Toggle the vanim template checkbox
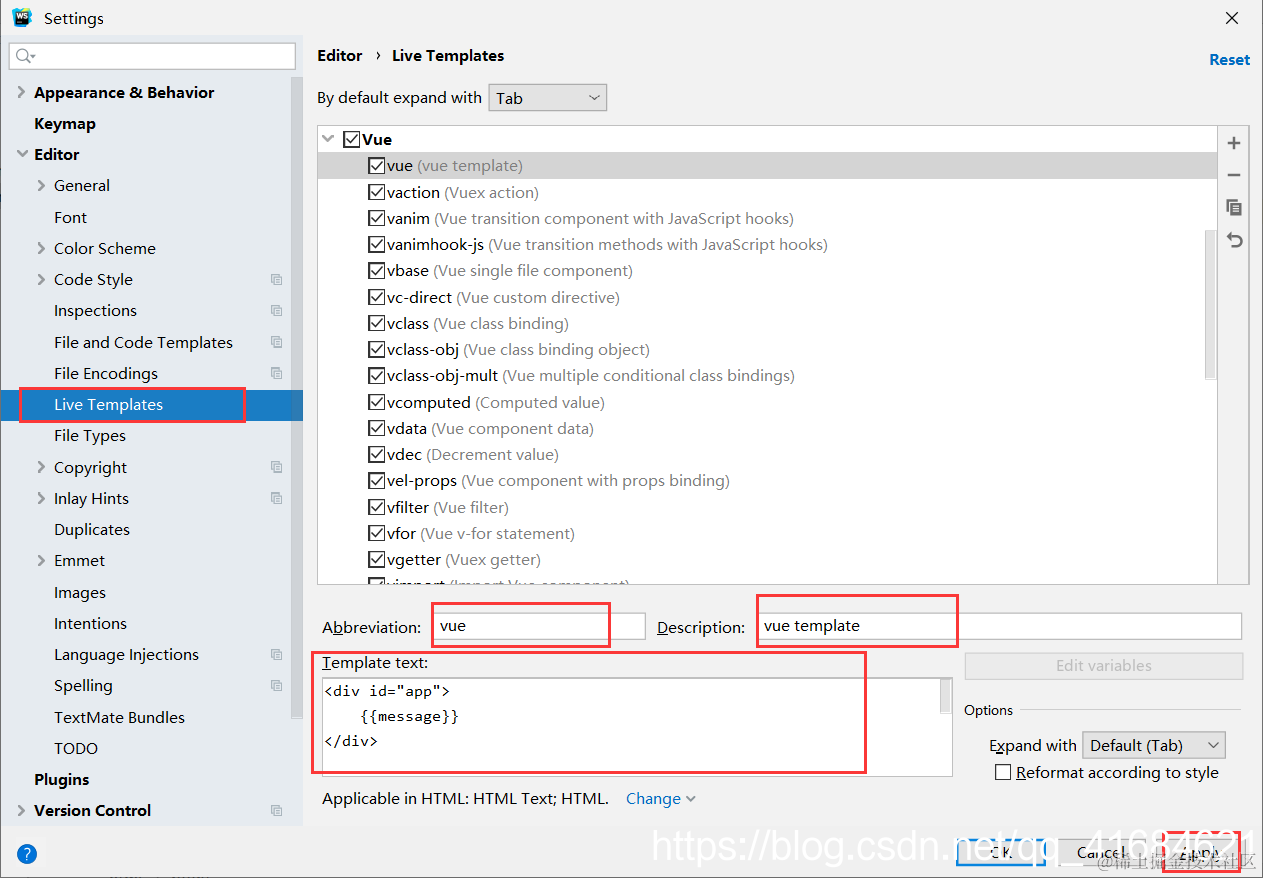1263x878 pixels. click(x=376, y=218)
